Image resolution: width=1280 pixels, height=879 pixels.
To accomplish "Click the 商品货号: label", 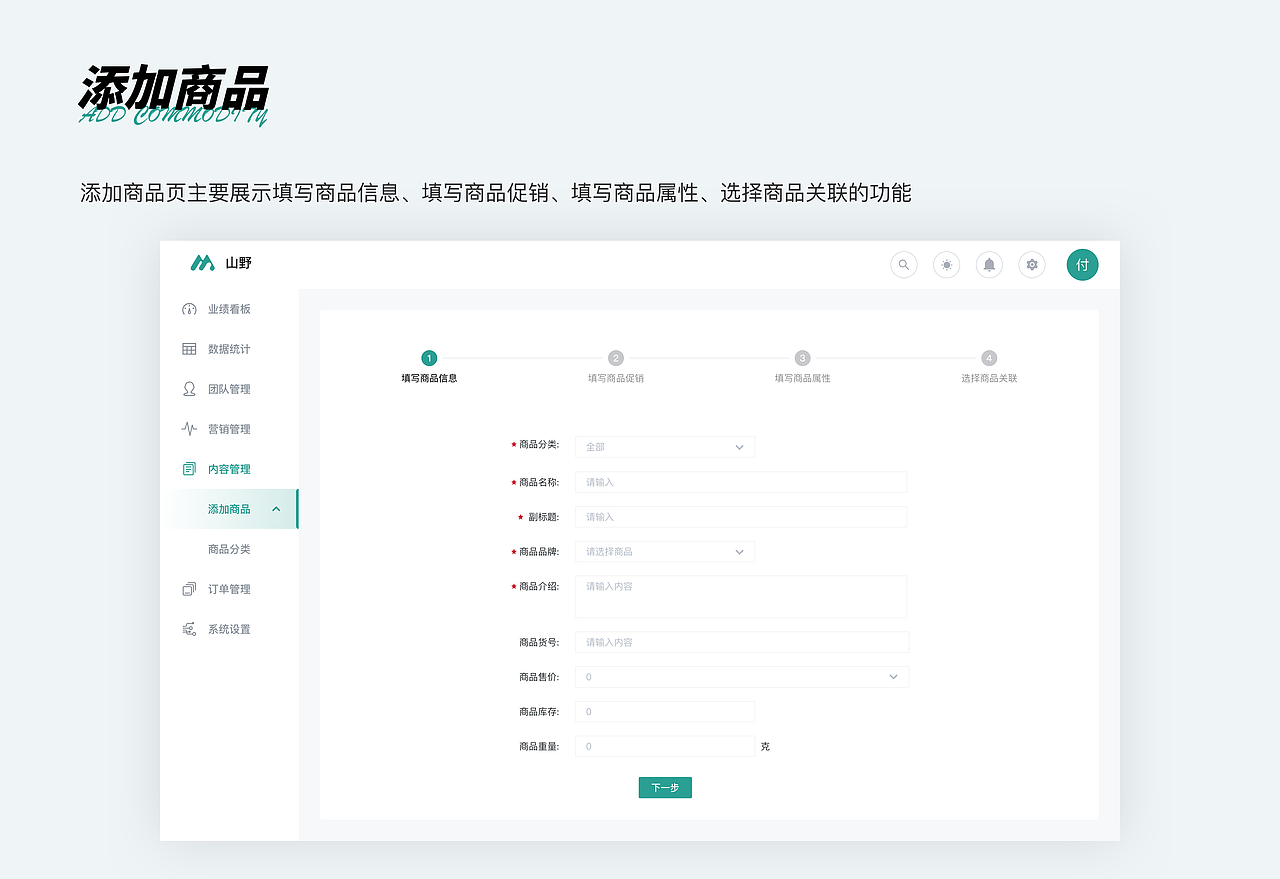I will pyautogui.click(x=539, y=642).
